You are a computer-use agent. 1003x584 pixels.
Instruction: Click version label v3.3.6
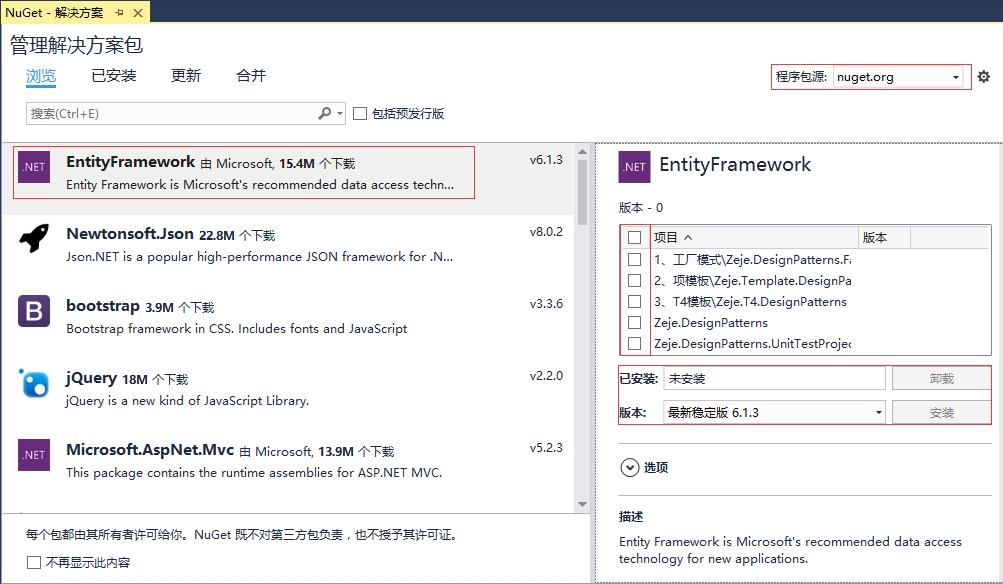[546, 304]
